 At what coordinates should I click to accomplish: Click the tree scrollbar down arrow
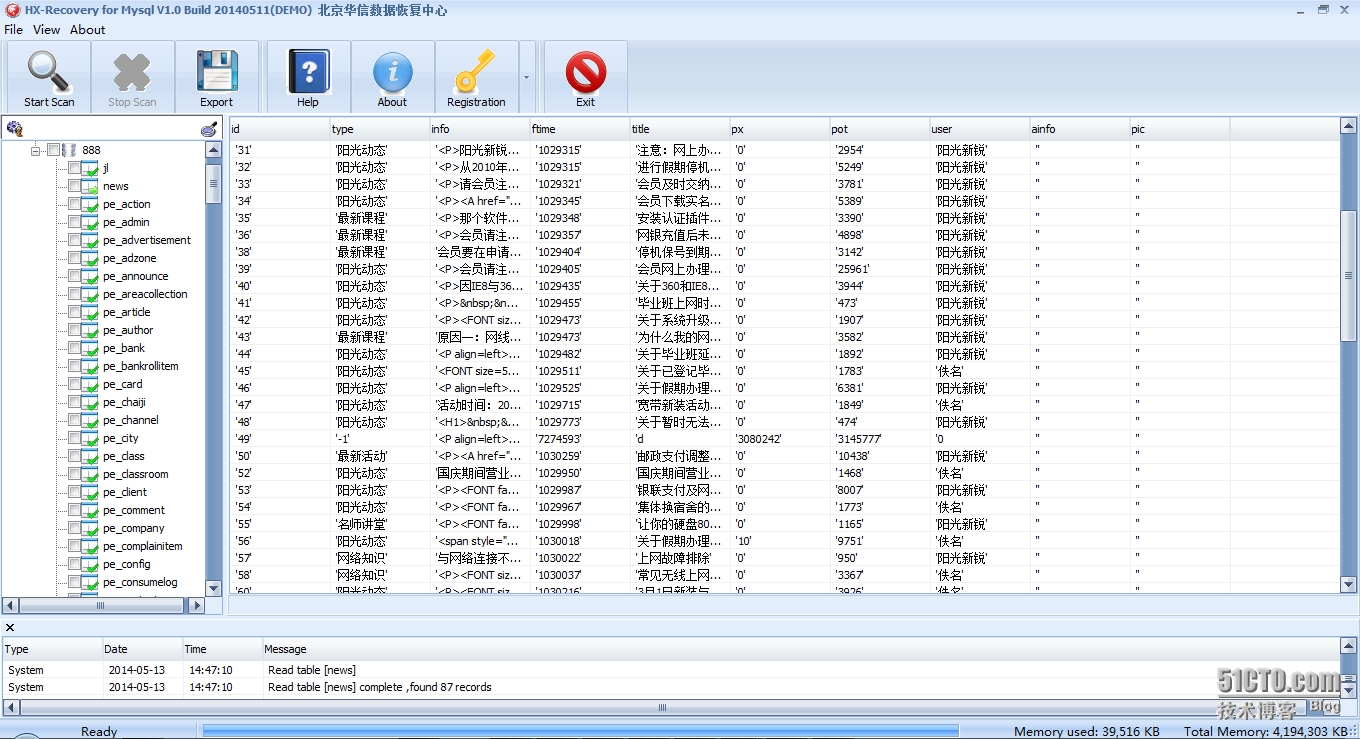213,588
